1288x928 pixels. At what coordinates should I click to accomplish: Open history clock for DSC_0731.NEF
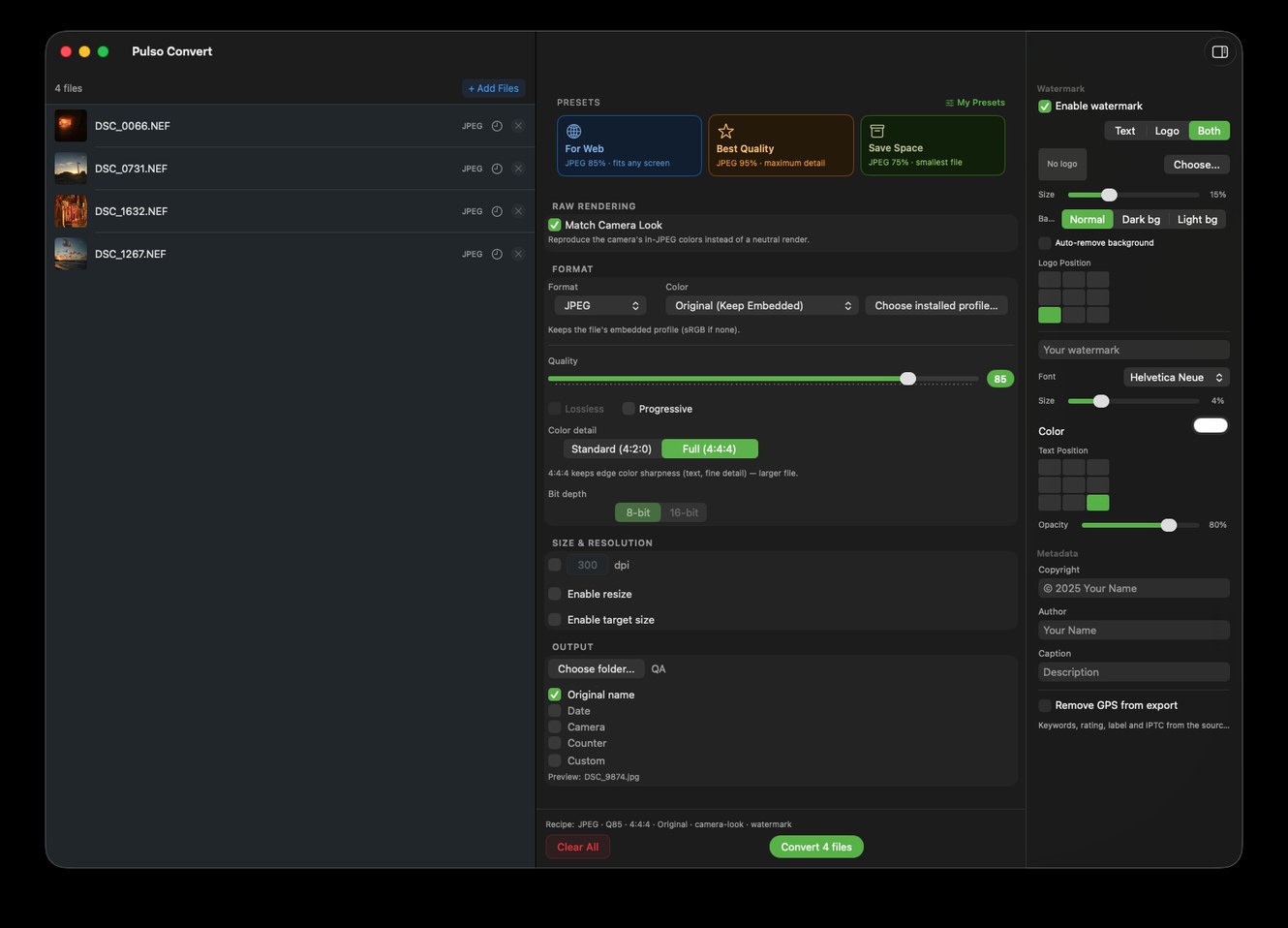[497, 169]
